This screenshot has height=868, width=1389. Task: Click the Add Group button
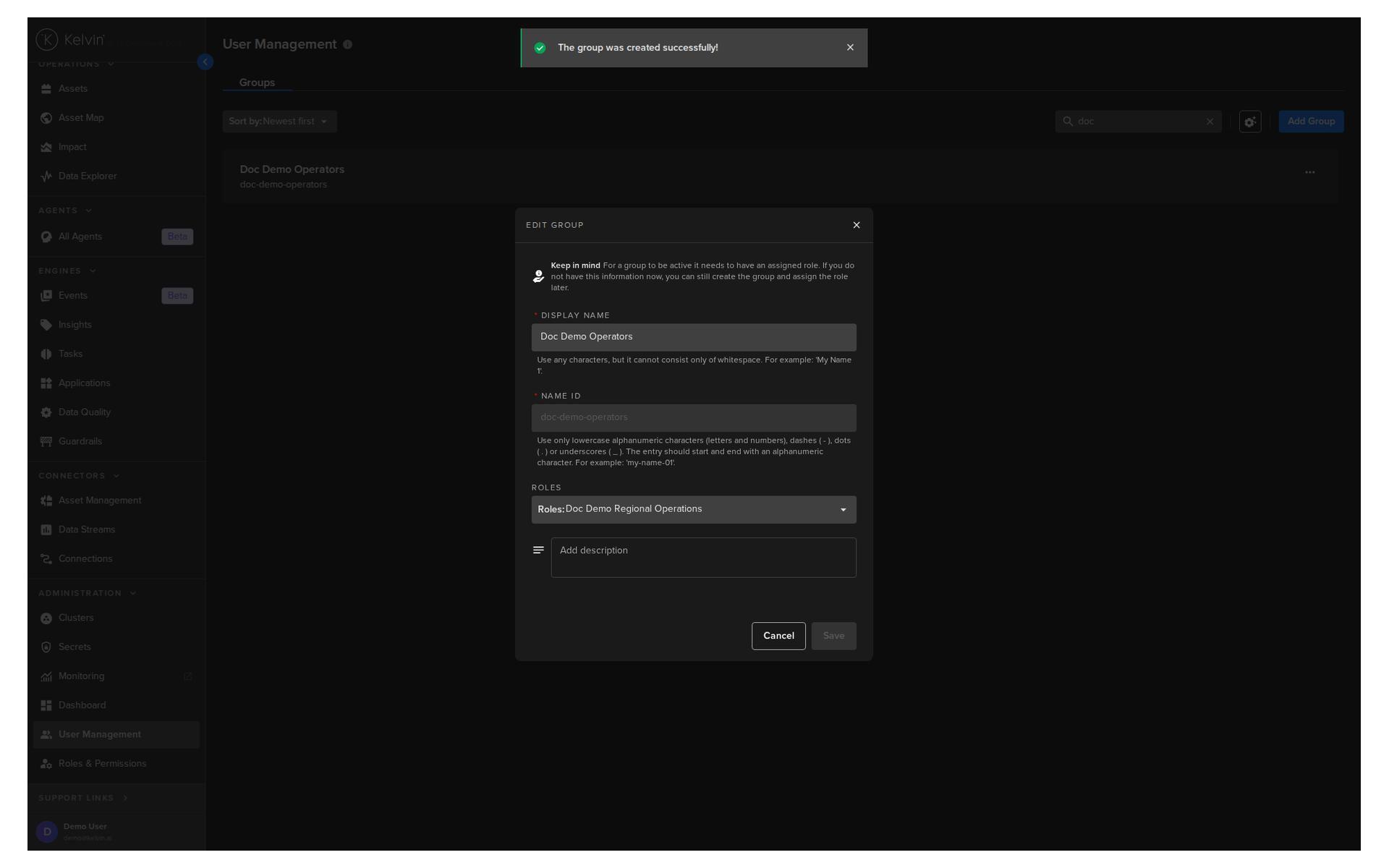[x=1311, y=122]
